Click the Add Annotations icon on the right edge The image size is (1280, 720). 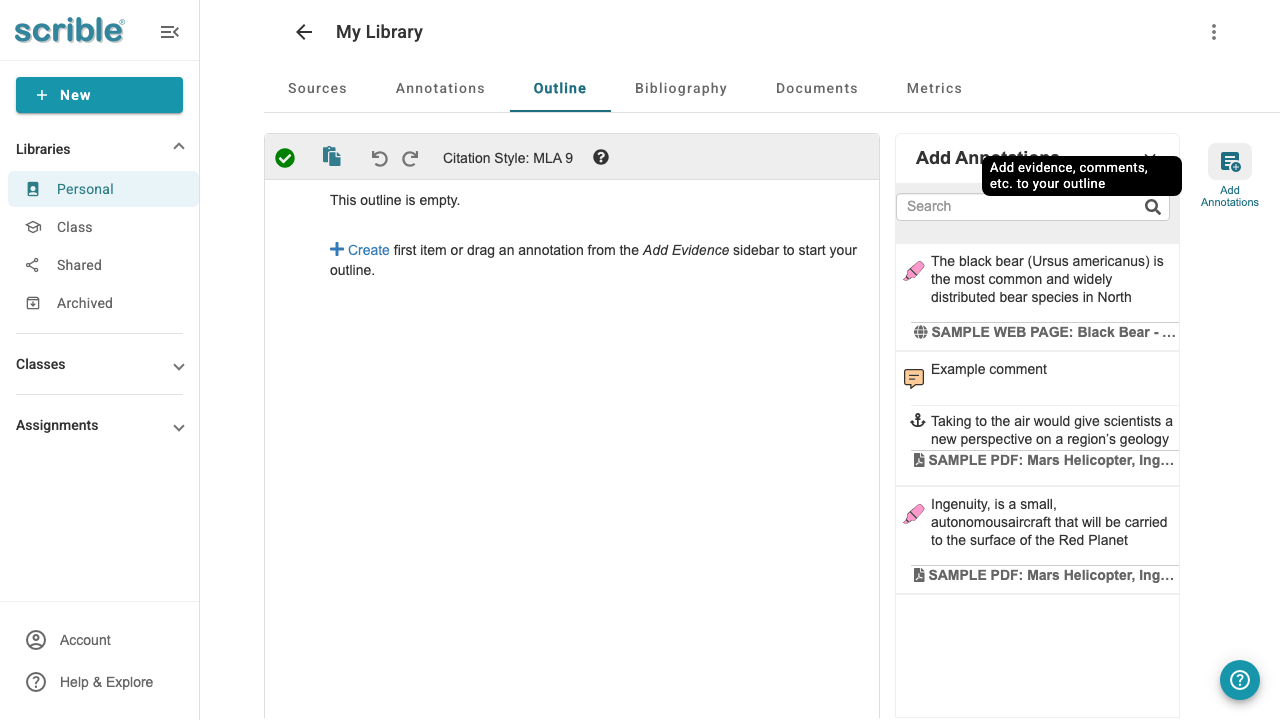(1229, 161)
